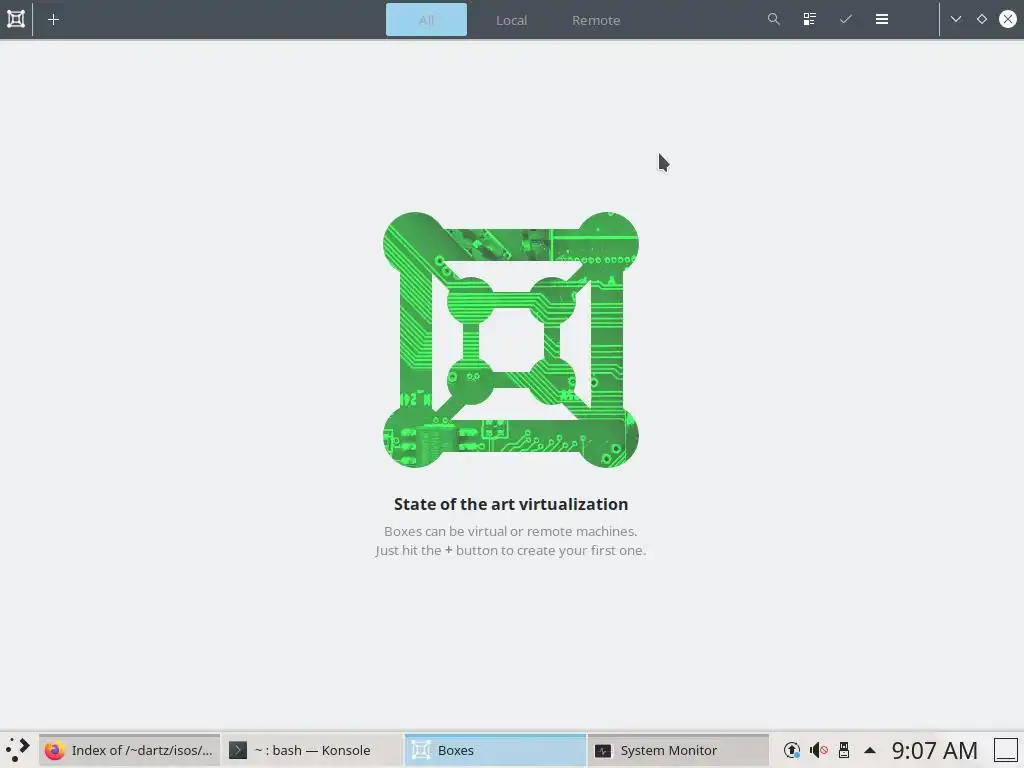Switch to the All tab

coord(426,20)
